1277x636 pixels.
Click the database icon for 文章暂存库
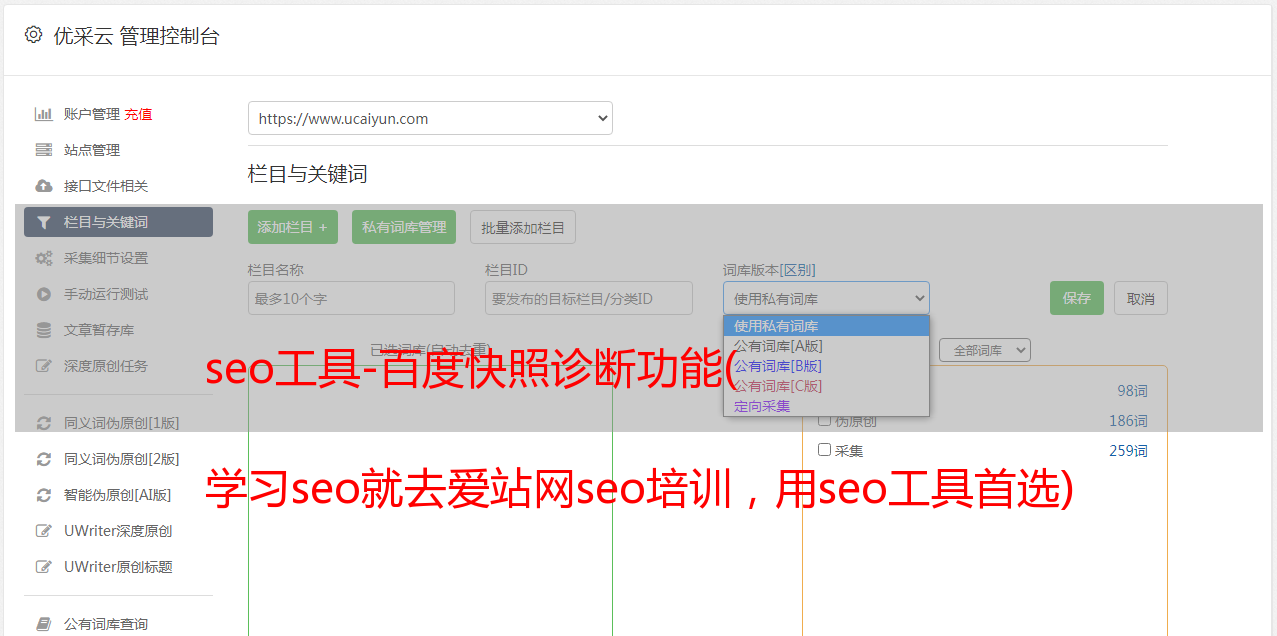tap(43, 330)
